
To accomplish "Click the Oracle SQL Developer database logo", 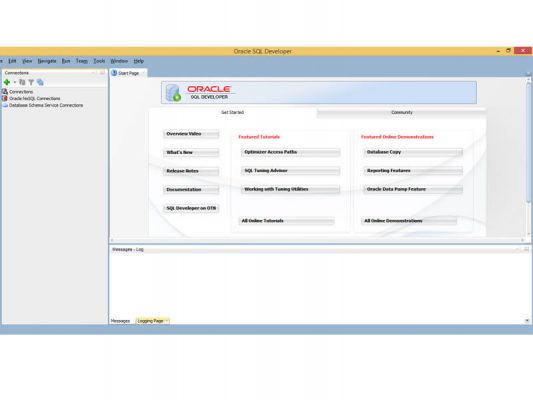I will [x=173, y=93].
